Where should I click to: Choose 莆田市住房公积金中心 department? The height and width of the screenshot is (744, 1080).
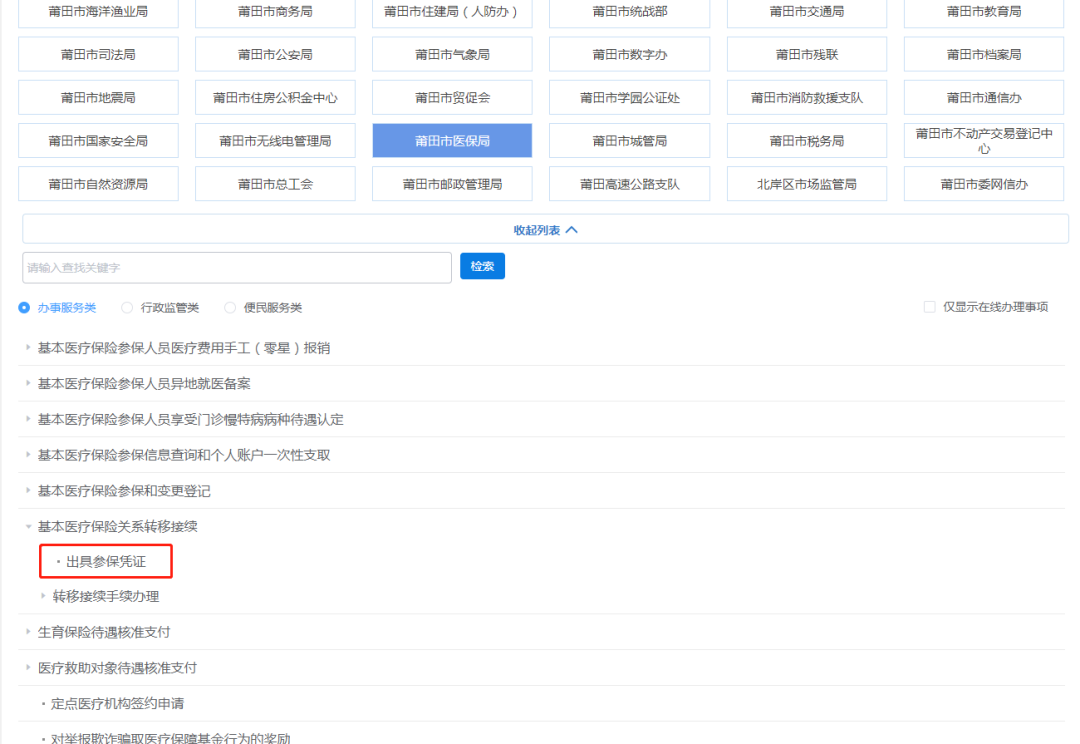click(275, 98)
